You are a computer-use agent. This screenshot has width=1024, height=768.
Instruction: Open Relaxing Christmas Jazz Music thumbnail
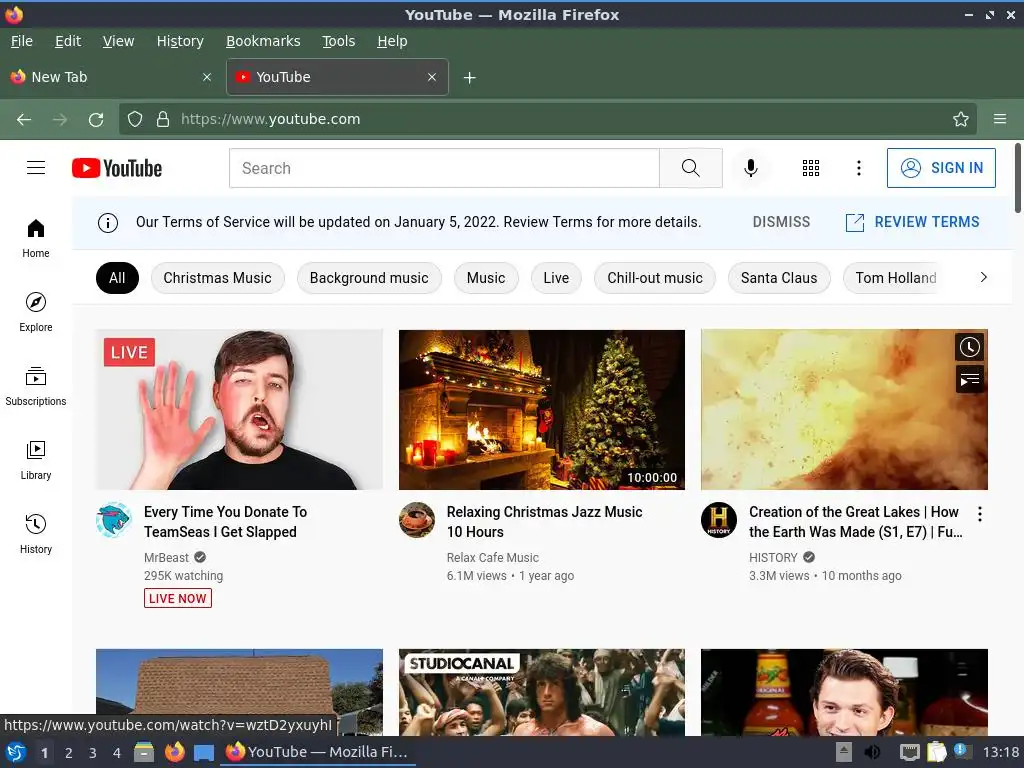click(542, 409)
